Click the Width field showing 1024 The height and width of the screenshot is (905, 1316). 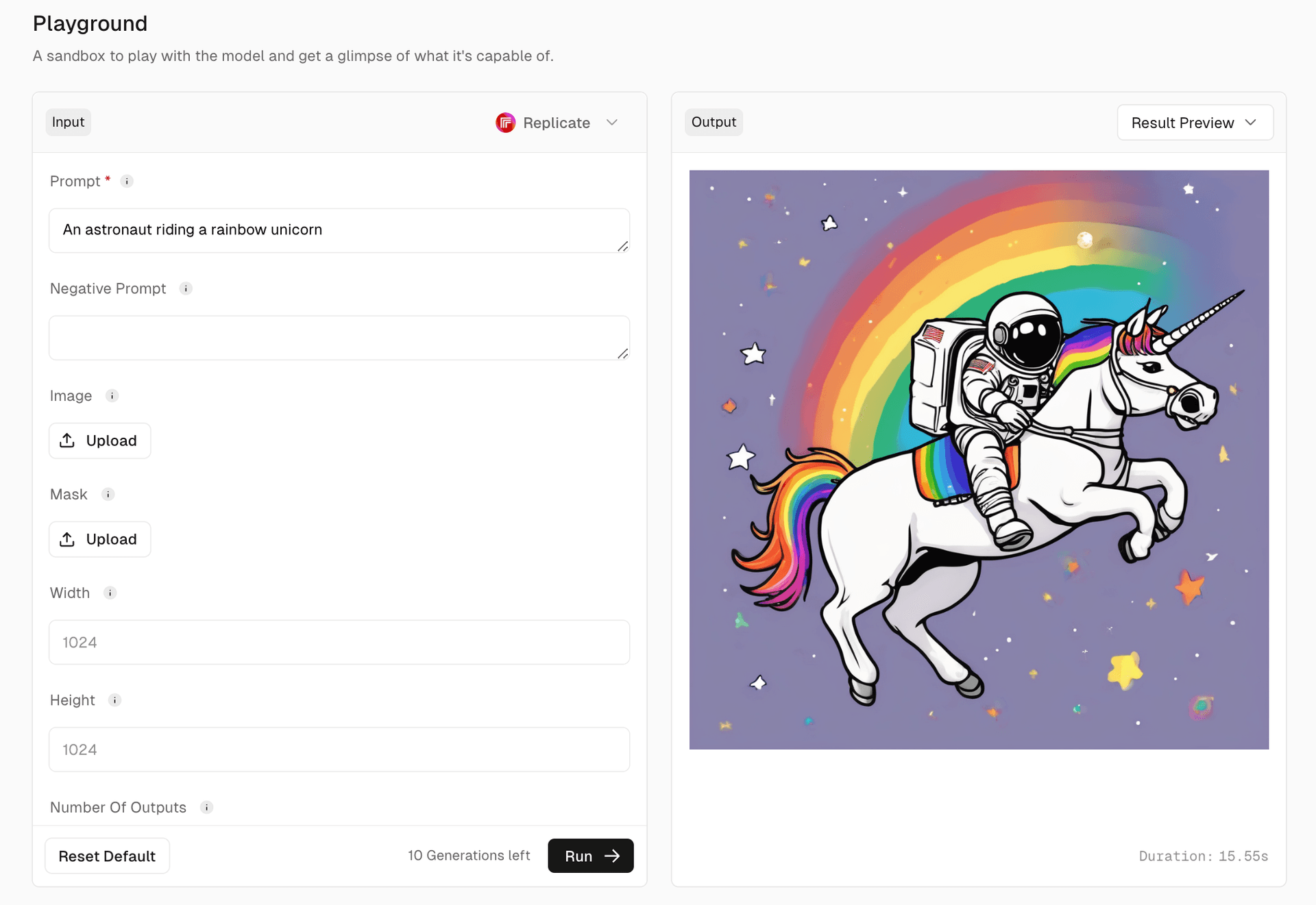(339, 642)
